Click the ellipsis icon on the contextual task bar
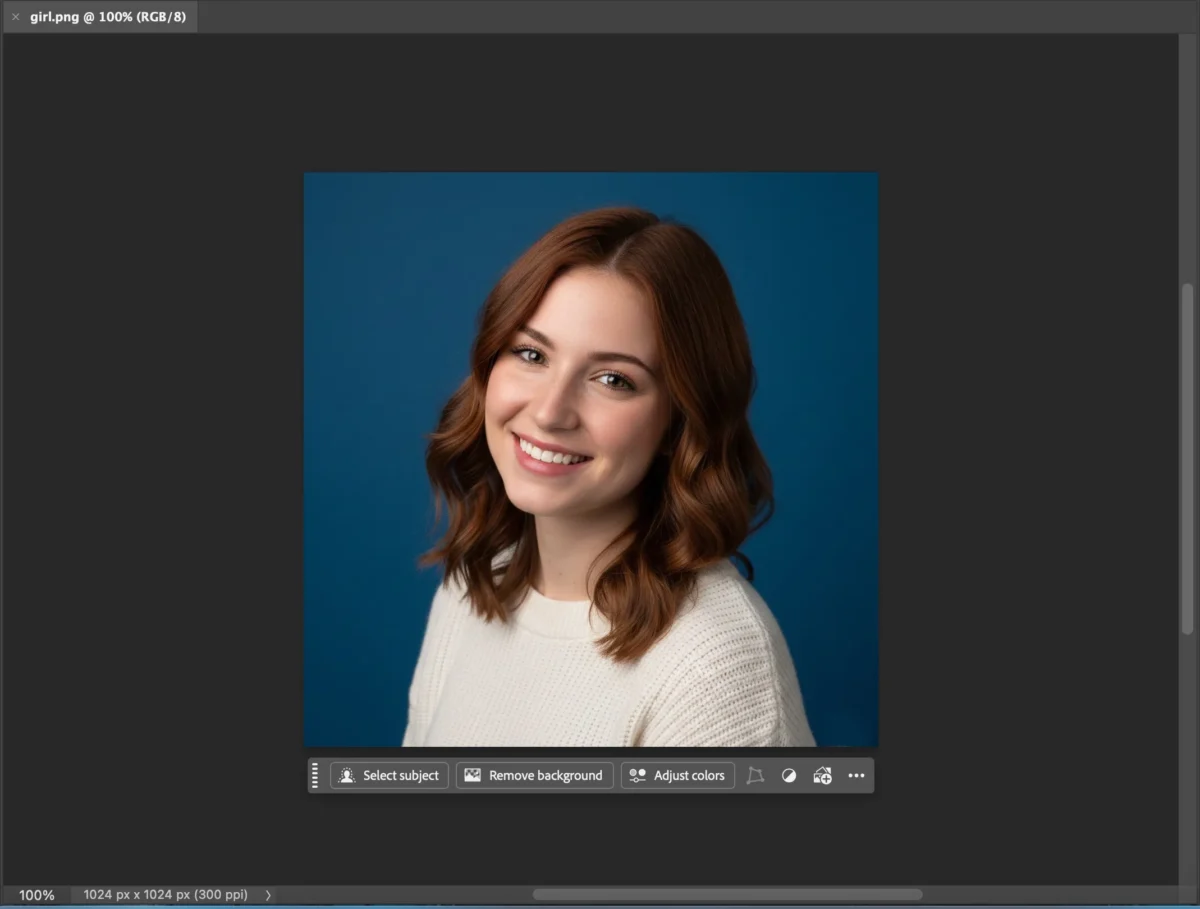Screen dimensions: 1200x909 click(x=856, y=775)
